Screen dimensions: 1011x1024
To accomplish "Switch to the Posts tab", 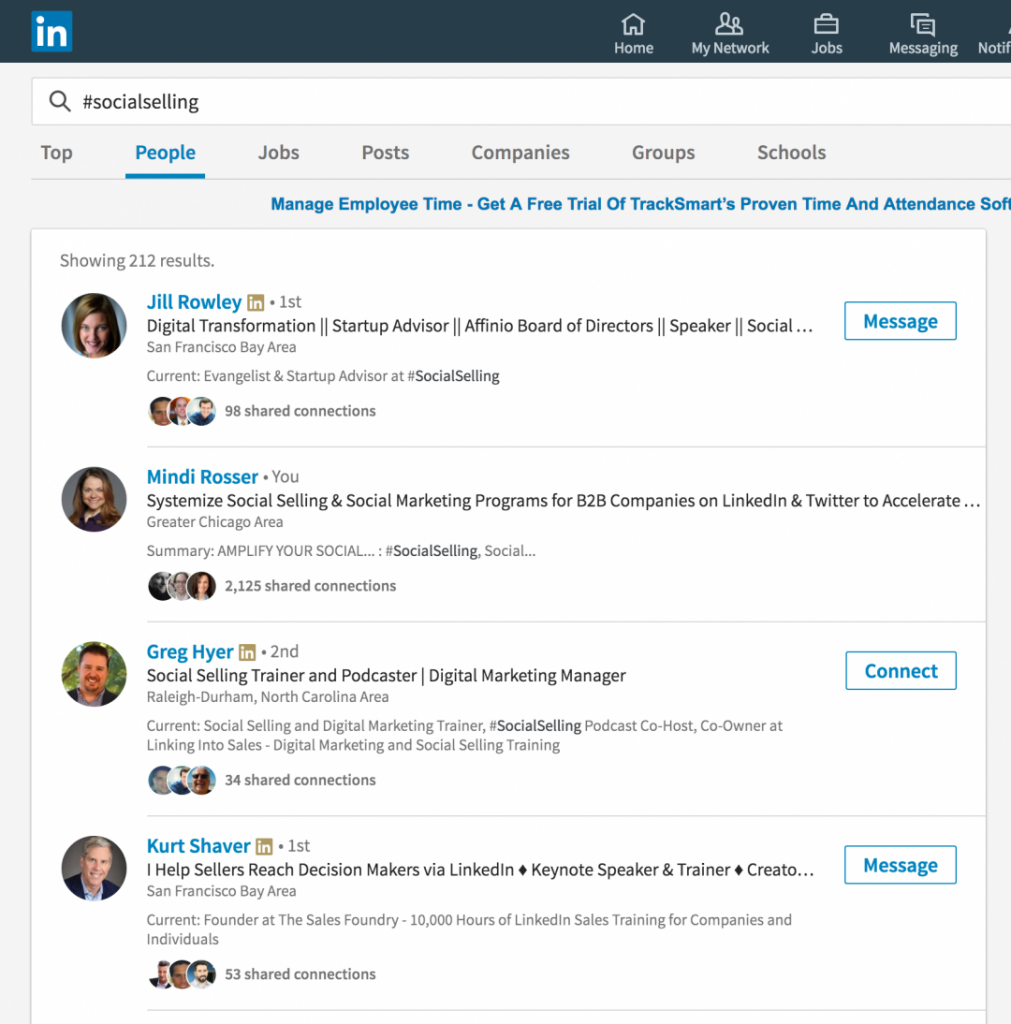I will (x=385, y=153).
